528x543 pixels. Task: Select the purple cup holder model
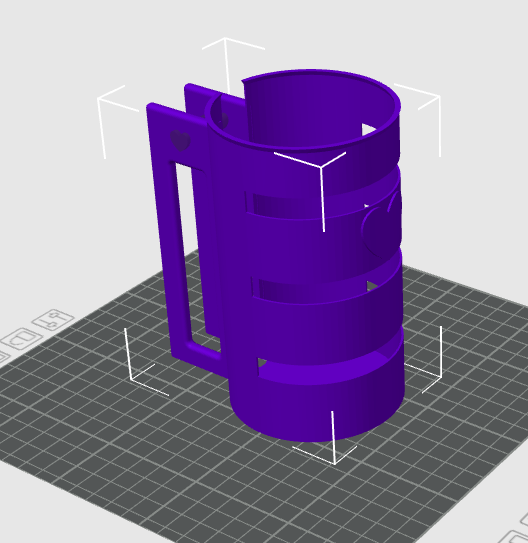click(277, 256)
